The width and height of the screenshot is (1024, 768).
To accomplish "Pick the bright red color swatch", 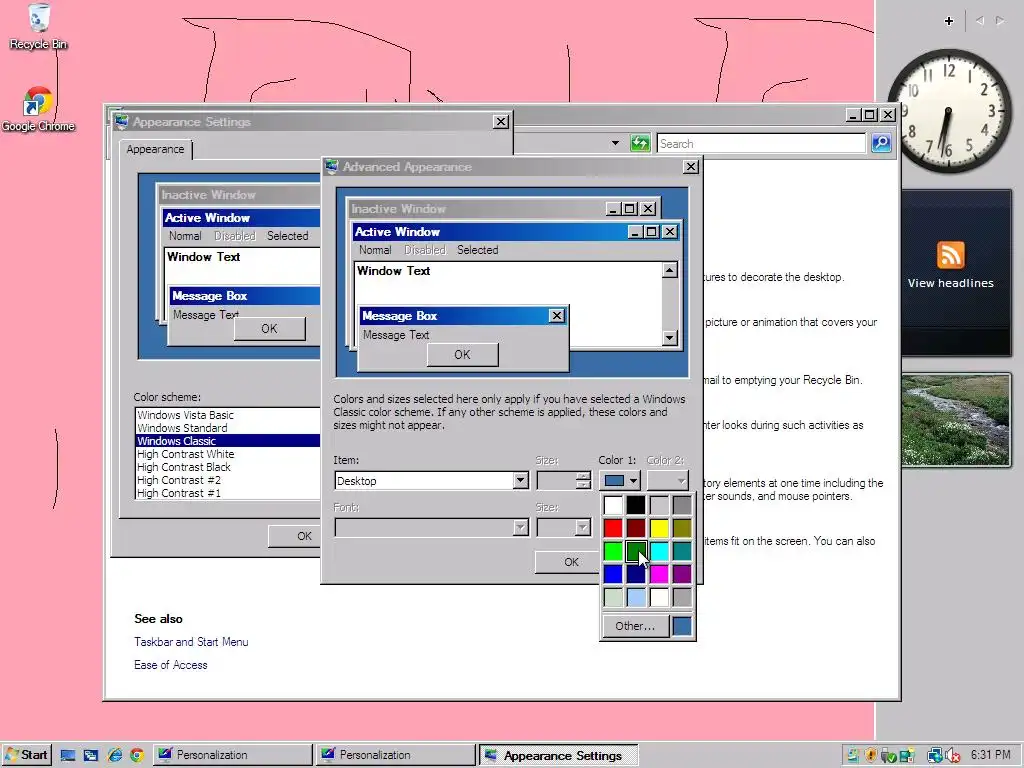I will point(613,528).
